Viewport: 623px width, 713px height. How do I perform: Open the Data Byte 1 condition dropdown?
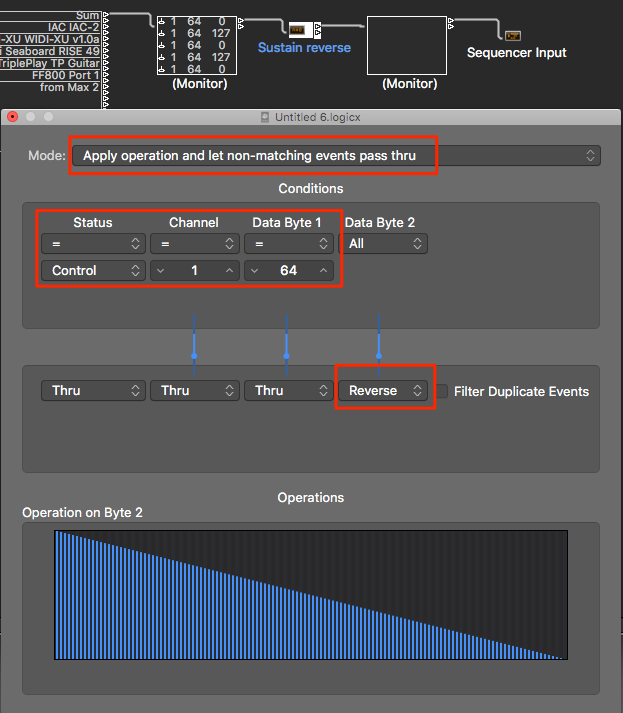(289, 243)
